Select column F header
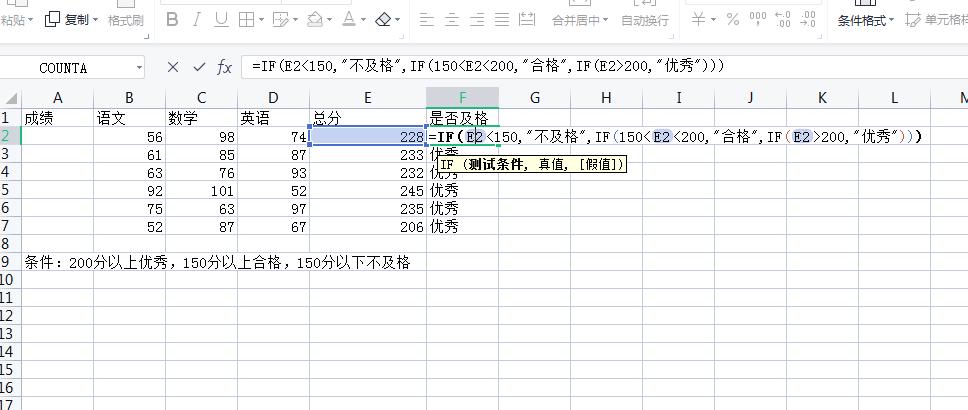This screenshot has height=410, width=968. [462, 98]
